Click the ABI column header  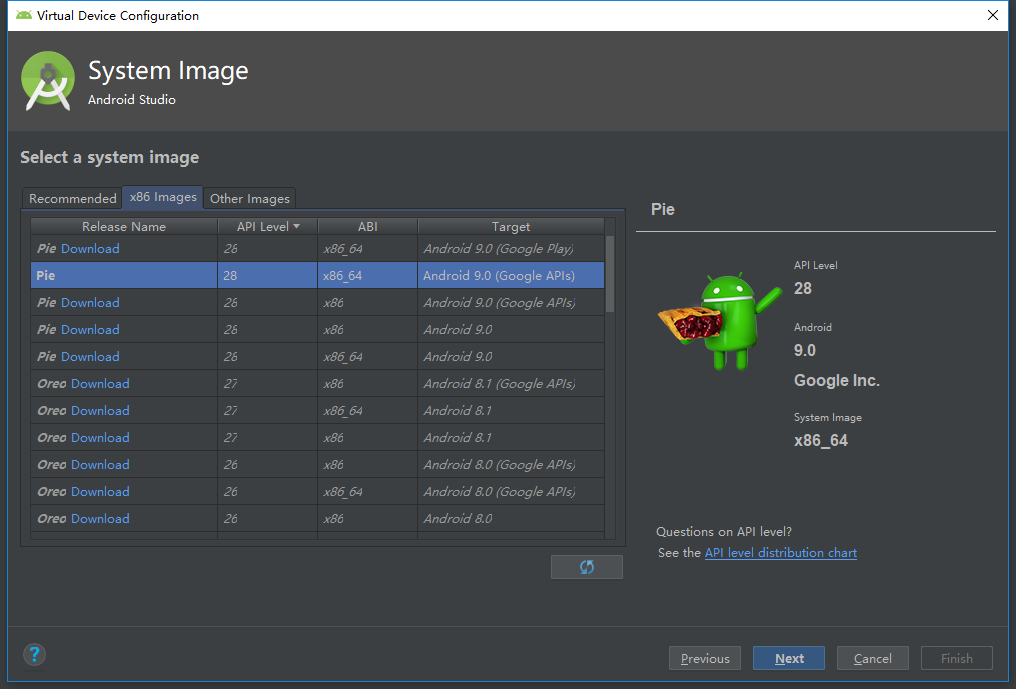tap(367, 226)
